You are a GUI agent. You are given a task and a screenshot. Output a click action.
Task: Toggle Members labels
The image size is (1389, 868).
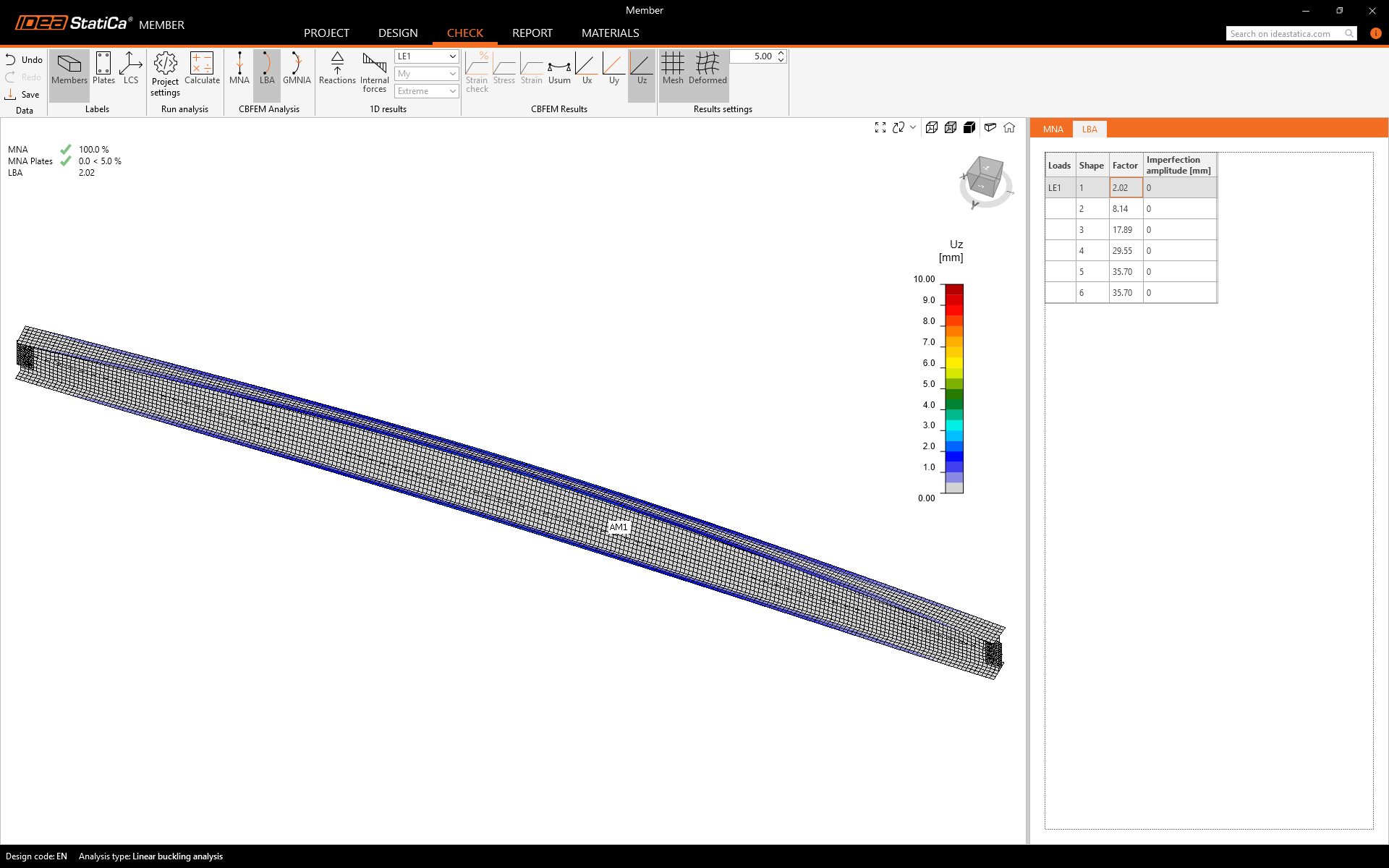pyautogui.click(x=69, y=68)
